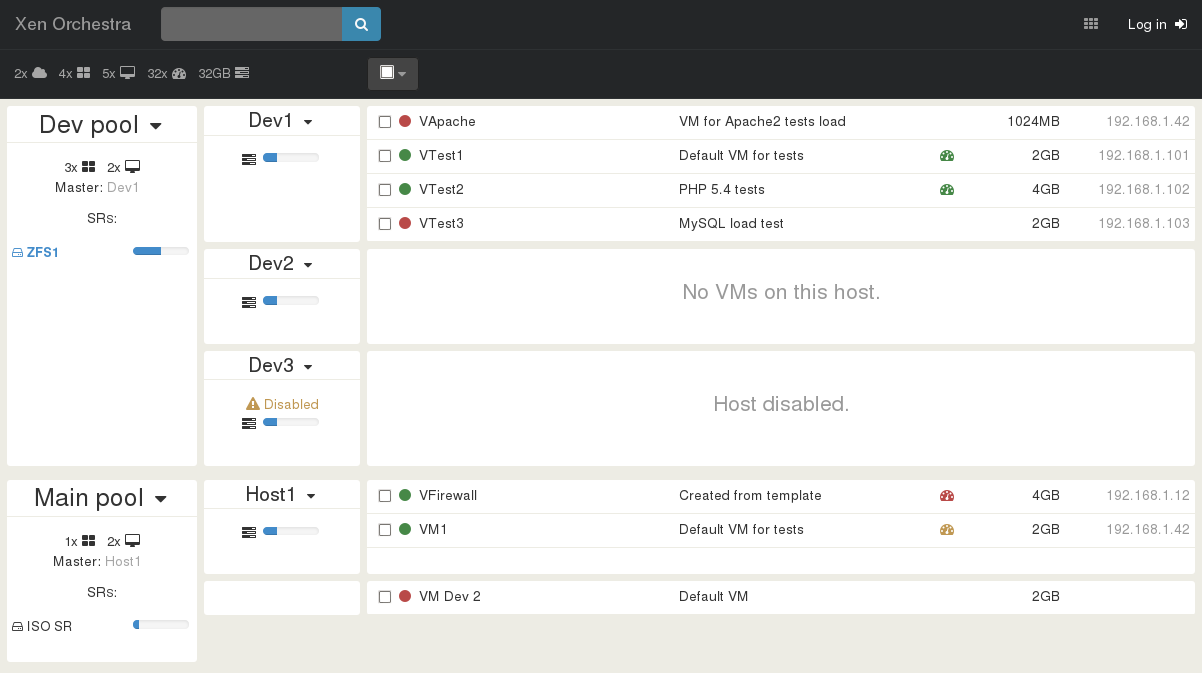
Task: Click the 4x hosts count icon
Action: [83, 73]
